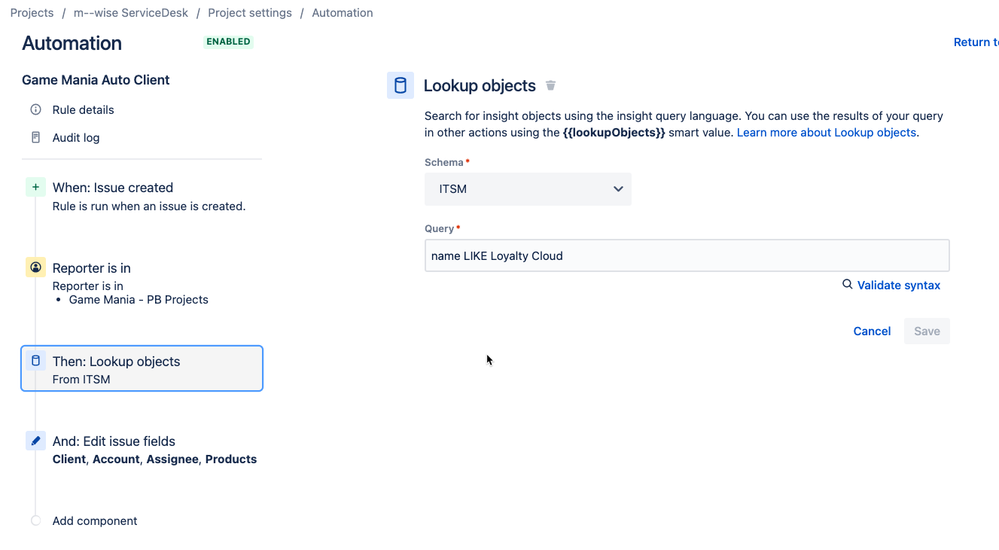
Task: Click the yellow Reporter is in condition icon
Action: click(36, 268)
